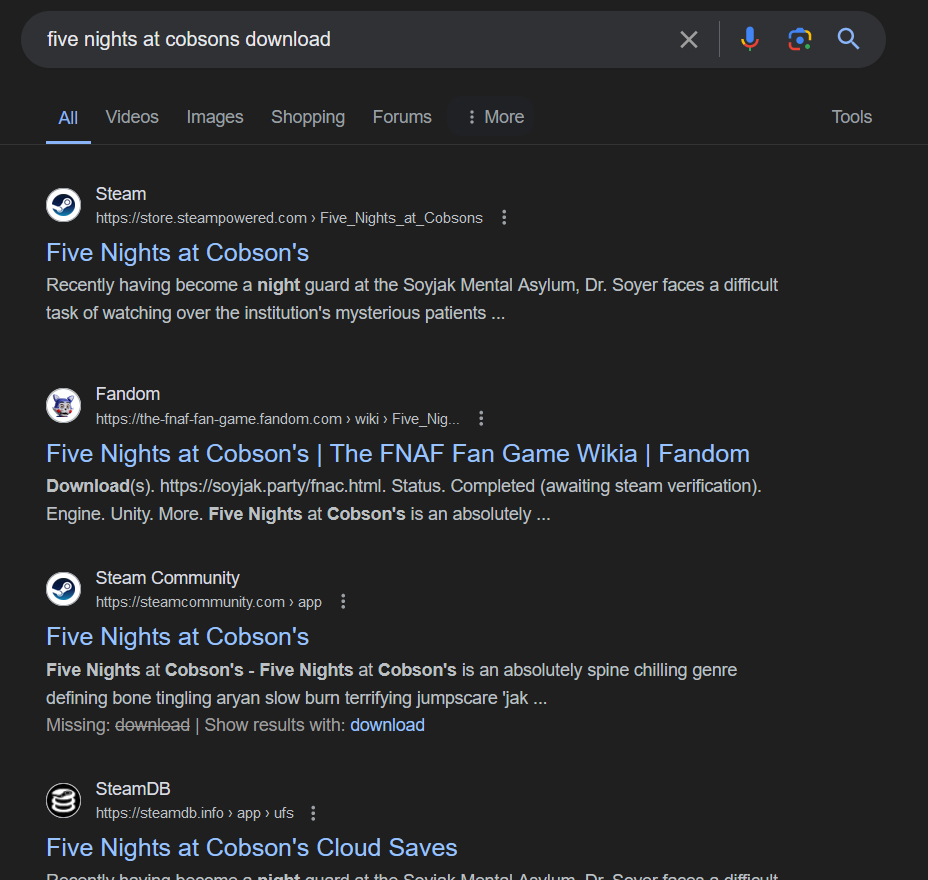This screenshot has width=928, height=880.
Task: Click the Fandom result favicon
Action: click(63, 405)
